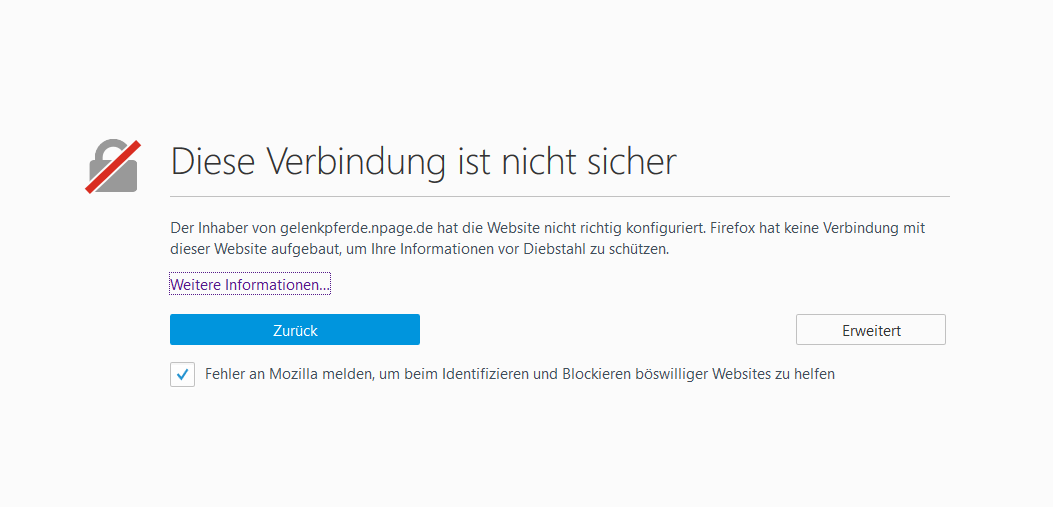This screenshot has width=1053, height=507.
Task: Click the red slash across the padlock
Action: [x=113, y=167]
